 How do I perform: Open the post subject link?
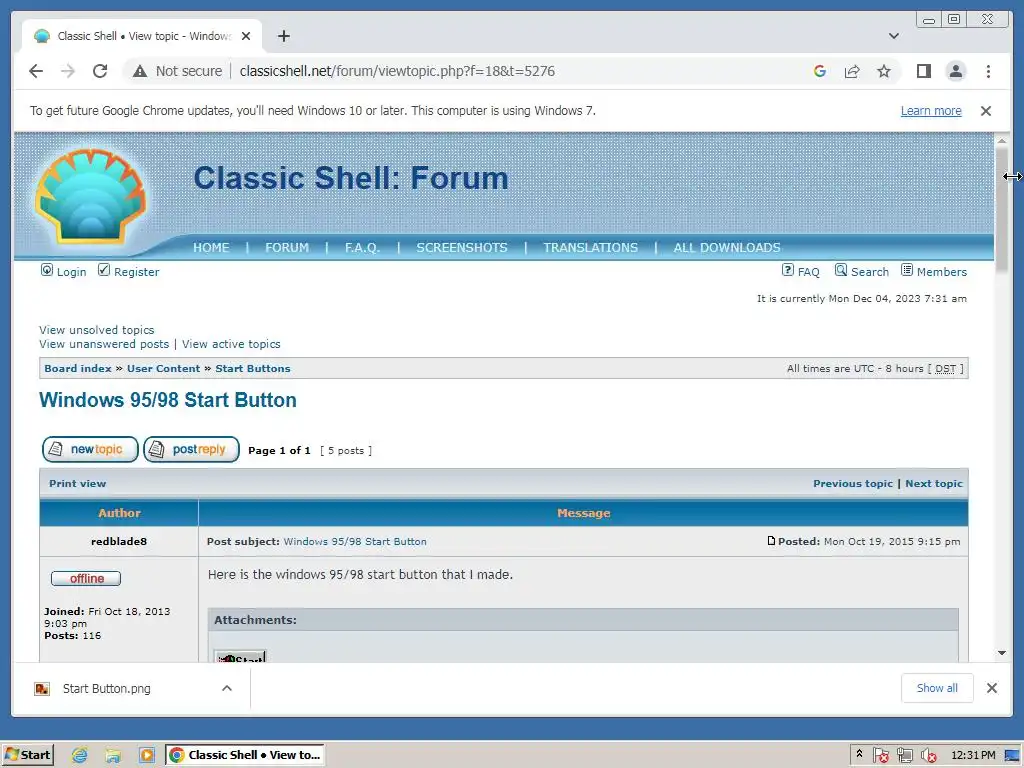355,541
